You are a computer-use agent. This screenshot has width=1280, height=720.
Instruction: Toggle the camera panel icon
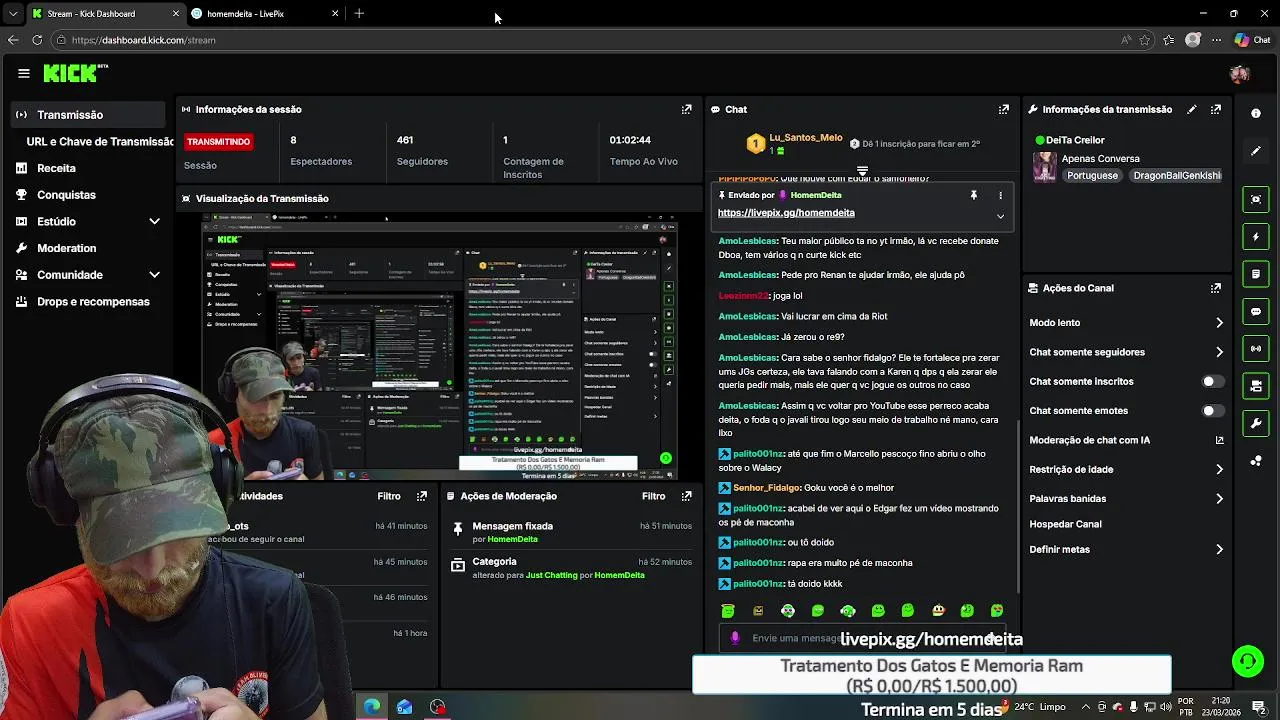[1256, 386]
